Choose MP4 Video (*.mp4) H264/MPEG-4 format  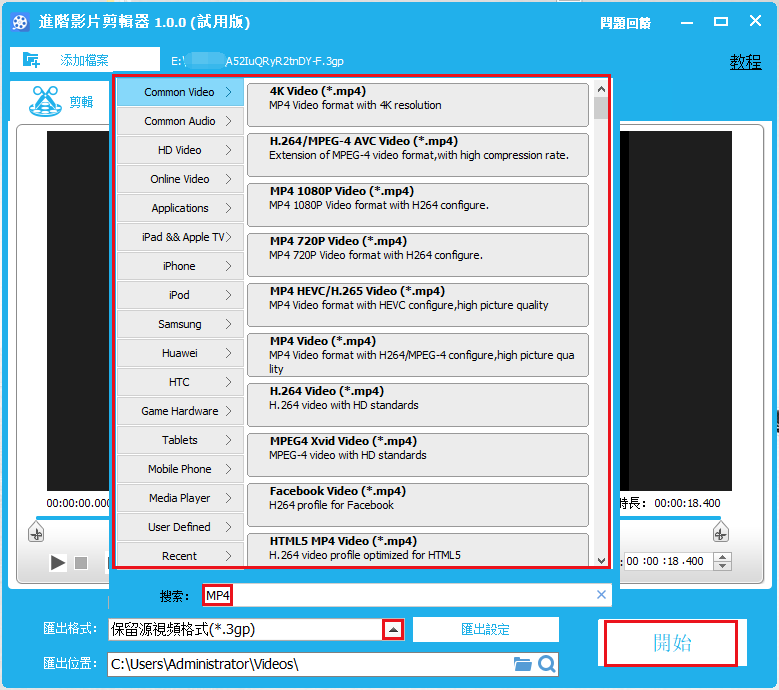point(418,355)
